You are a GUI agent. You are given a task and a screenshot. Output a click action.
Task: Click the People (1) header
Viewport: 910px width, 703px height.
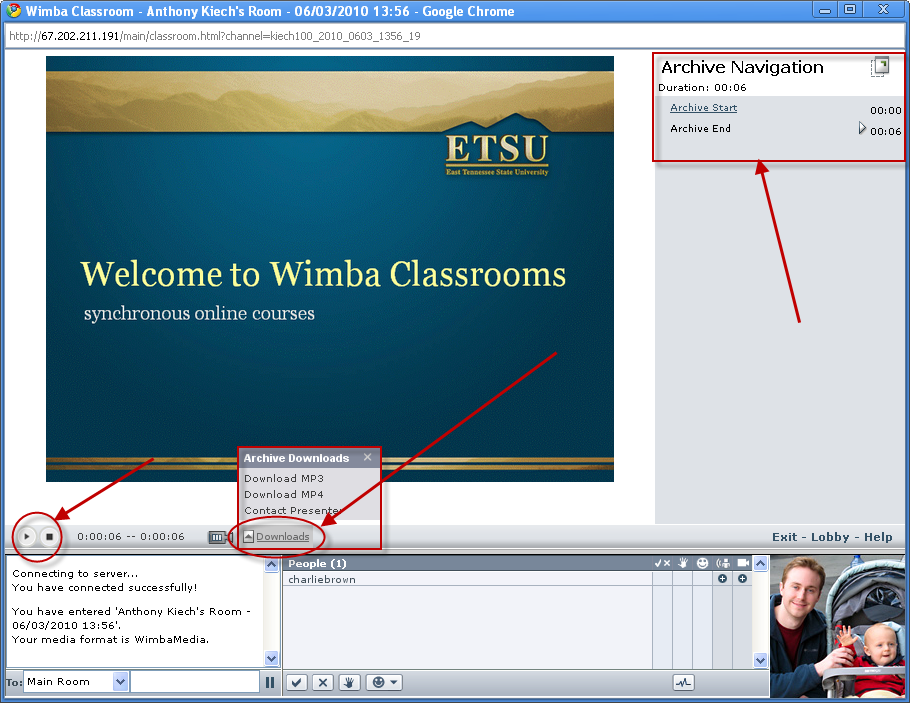coord(317,563)
